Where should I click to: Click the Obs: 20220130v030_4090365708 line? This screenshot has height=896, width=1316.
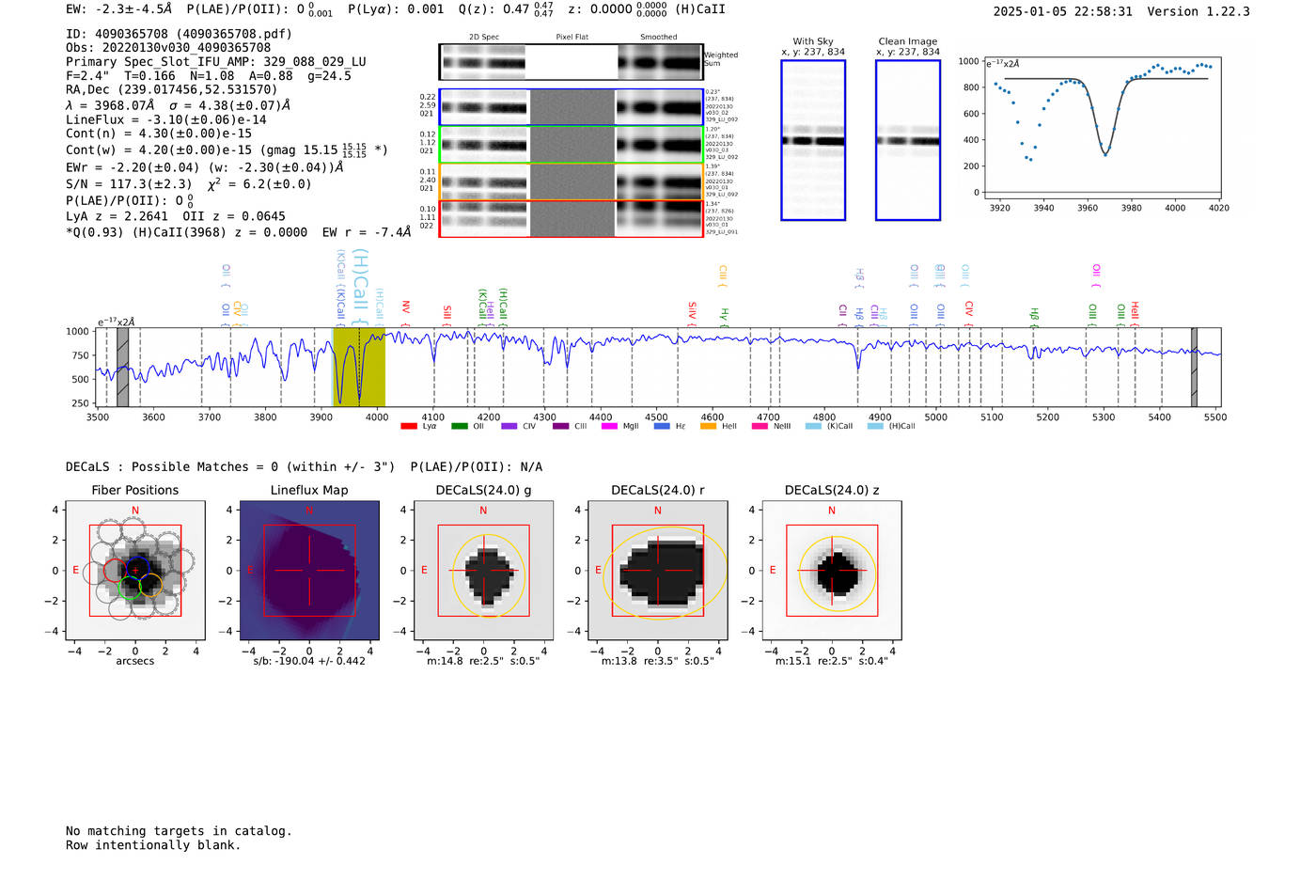(x=168, y=48)
